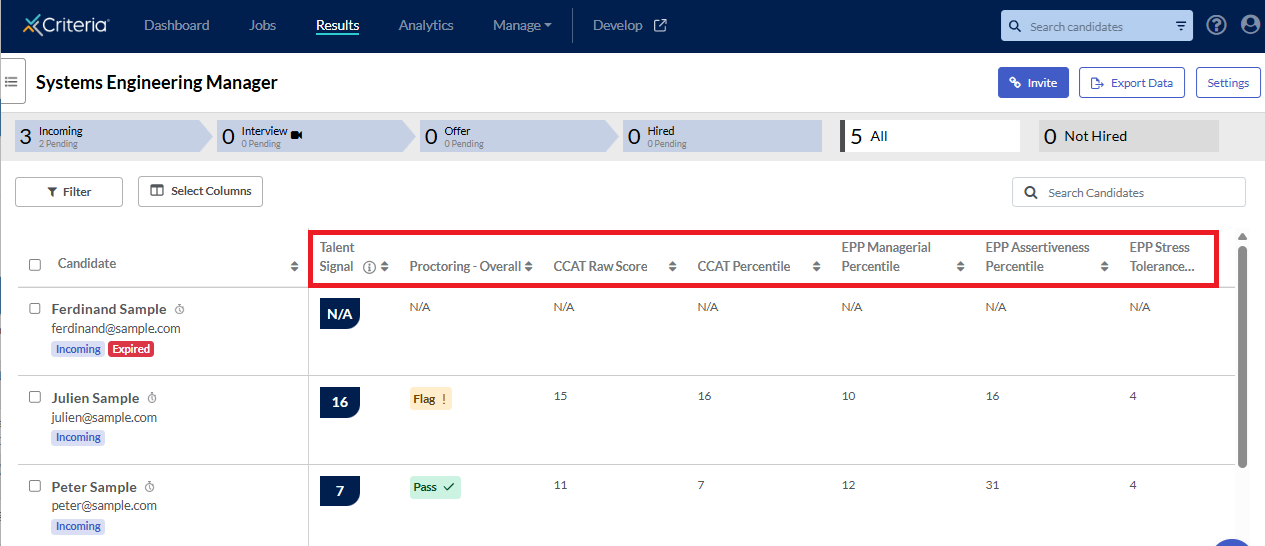The width and height of the screenshot is (1265, 546).
Task: Expand the Manage dropdown menu
Action: [521, 26]
